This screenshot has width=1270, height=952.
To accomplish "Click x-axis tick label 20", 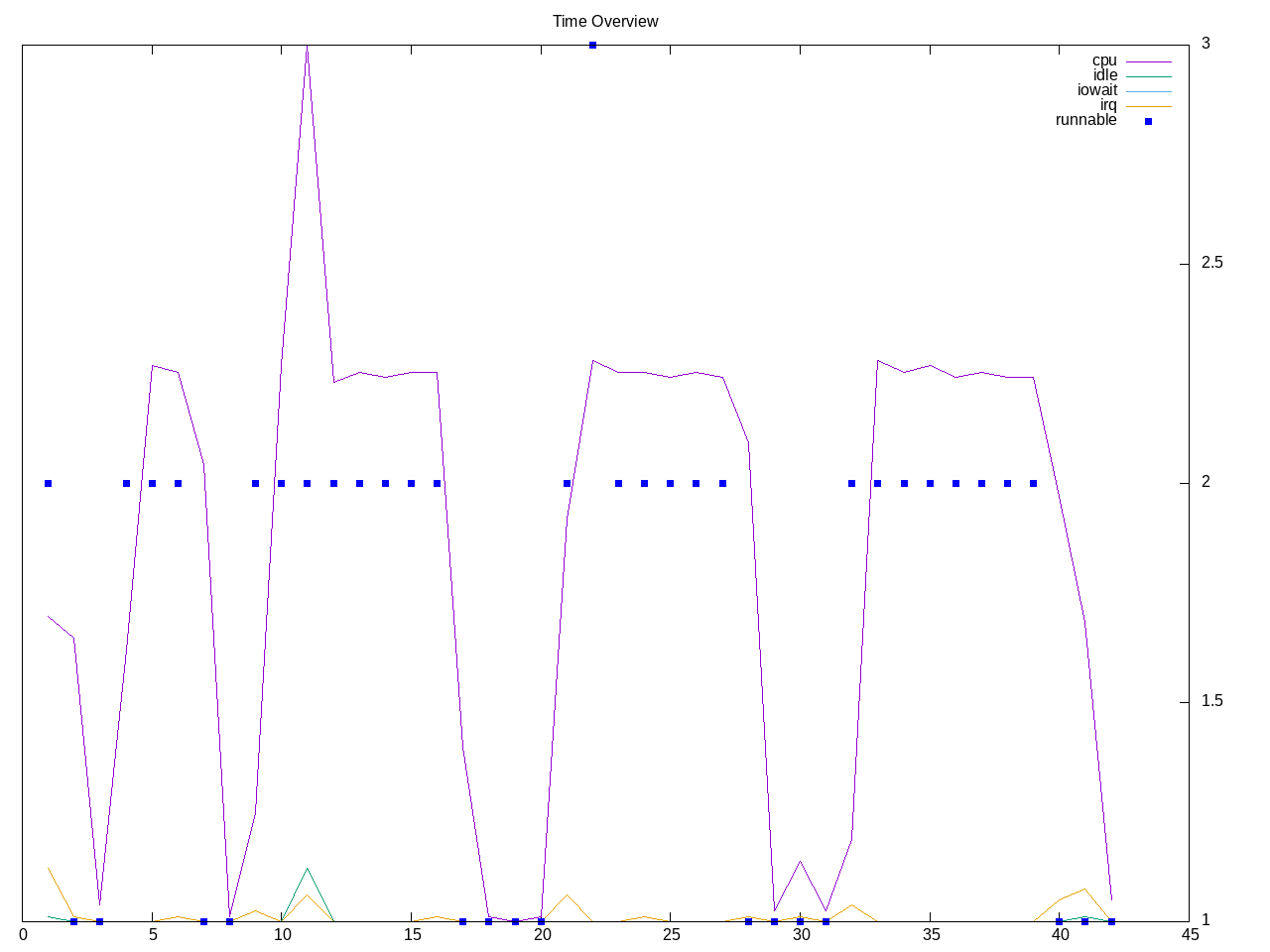I will (541, 934).
